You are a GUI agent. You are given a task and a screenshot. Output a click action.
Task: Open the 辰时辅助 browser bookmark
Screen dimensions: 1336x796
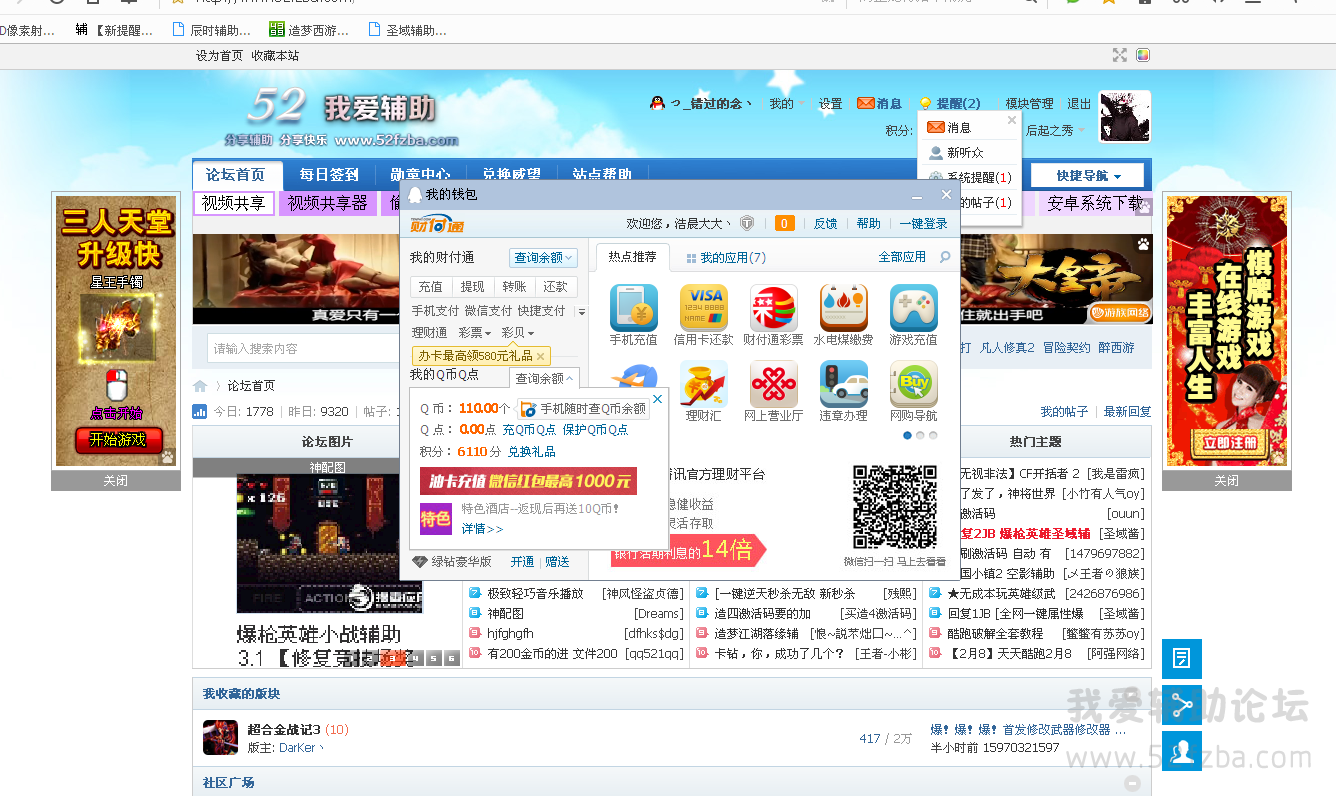click(x=211, y=30)
